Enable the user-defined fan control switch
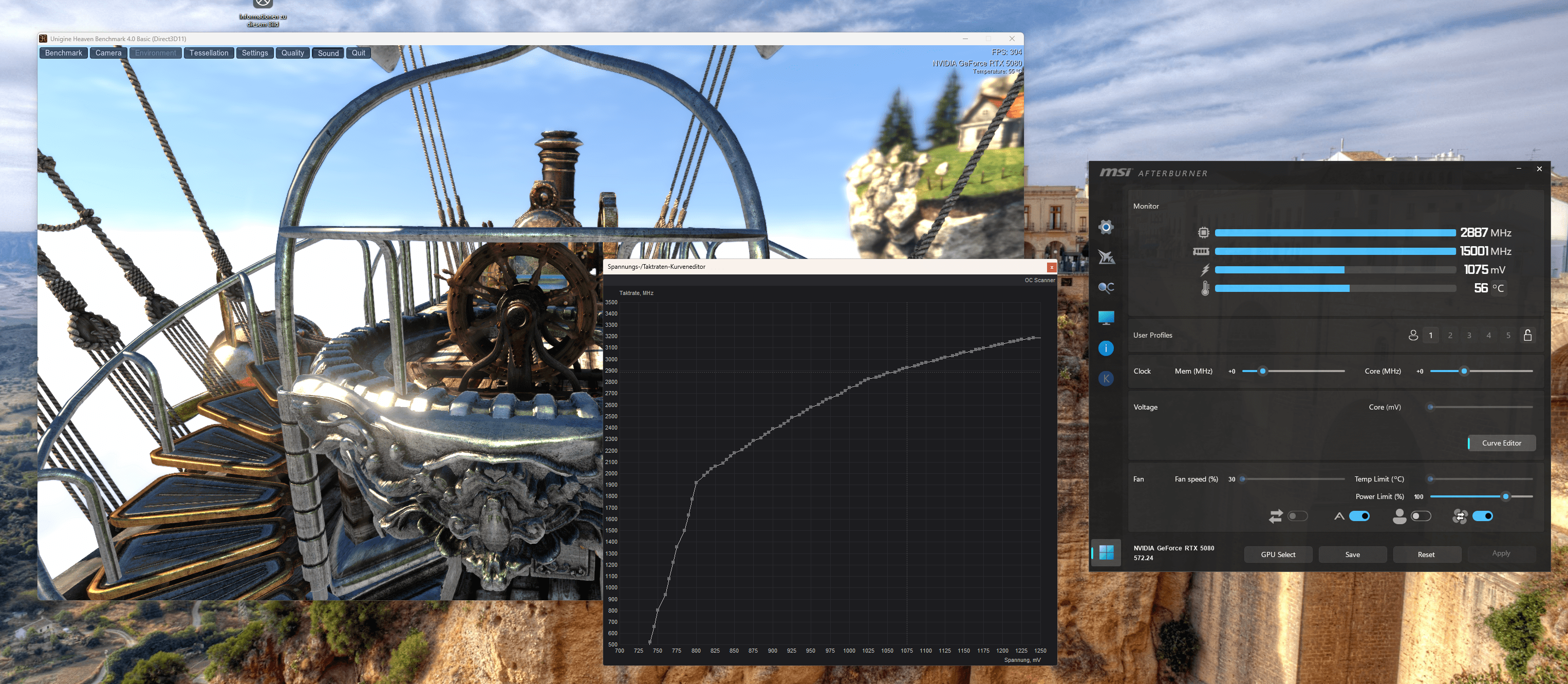The image size is (1568, 684). point(1420,516)
